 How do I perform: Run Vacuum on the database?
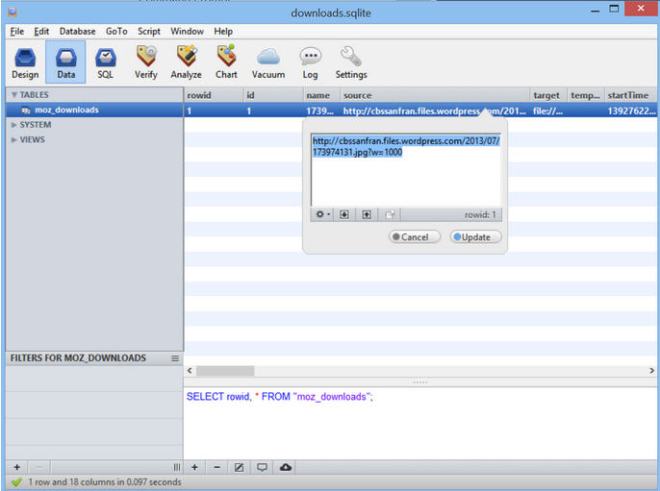[268, 63]
